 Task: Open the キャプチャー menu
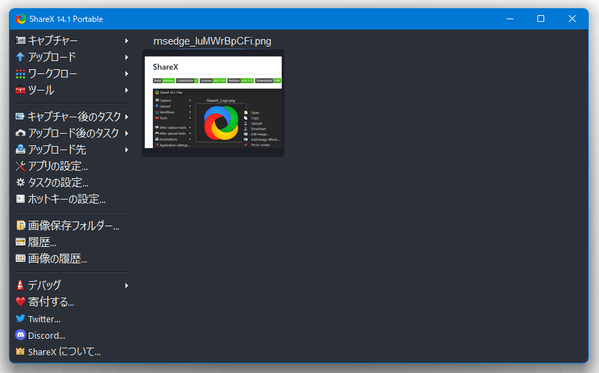[73, 41]
